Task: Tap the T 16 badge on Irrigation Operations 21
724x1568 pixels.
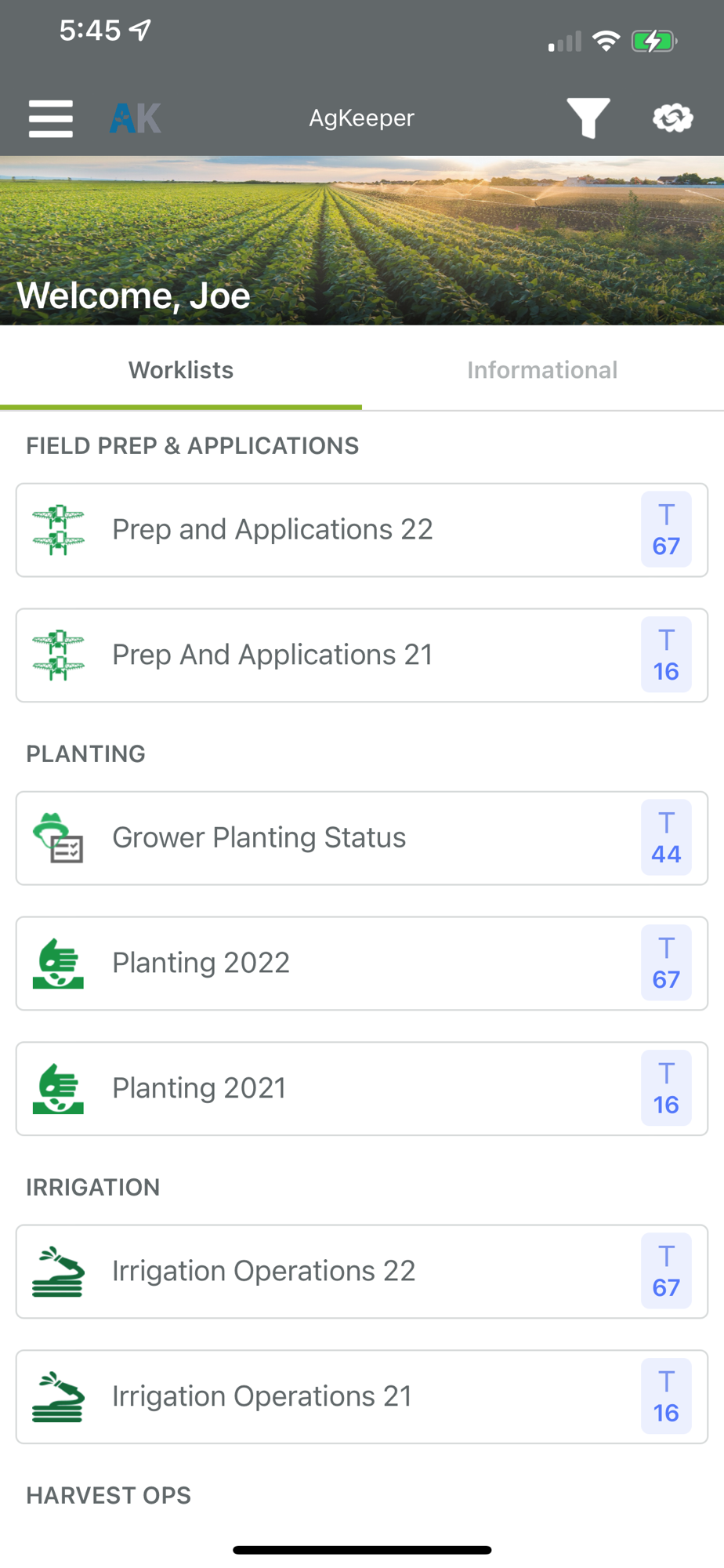Action: [666, 1397]
